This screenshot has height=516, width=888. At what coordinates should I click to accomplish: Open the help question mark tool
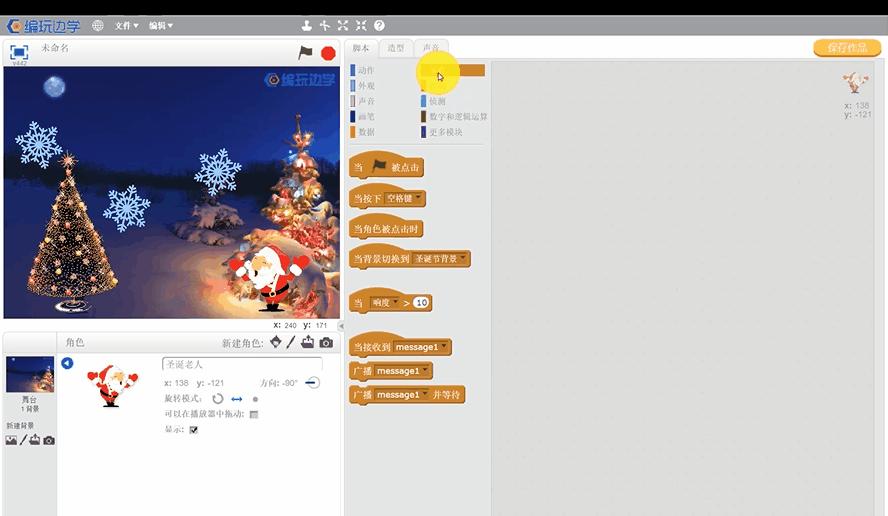tap(379, 26)
